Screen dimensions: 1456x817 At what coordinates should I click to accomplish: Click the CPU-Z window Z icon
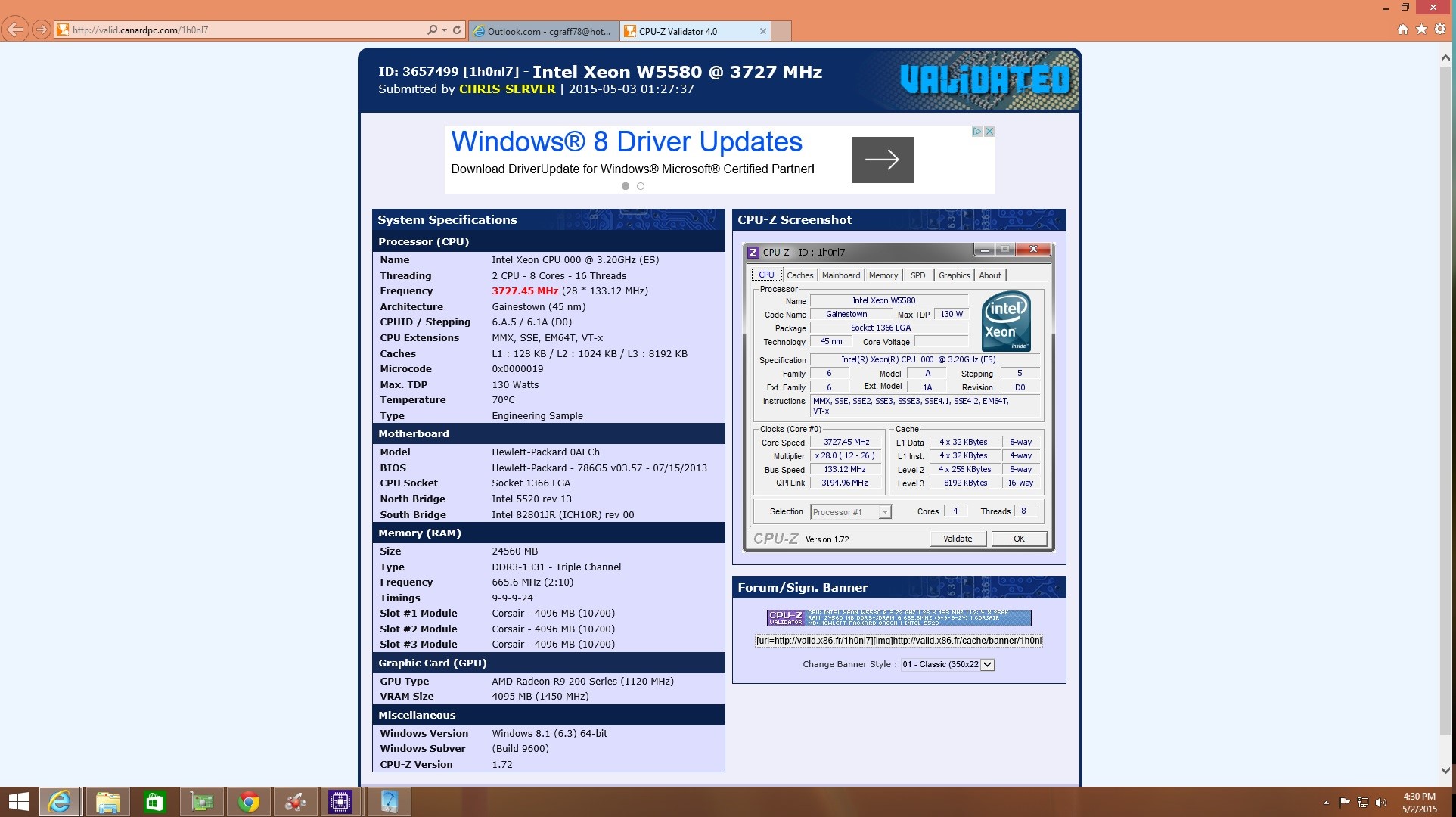tap(753, 252)
